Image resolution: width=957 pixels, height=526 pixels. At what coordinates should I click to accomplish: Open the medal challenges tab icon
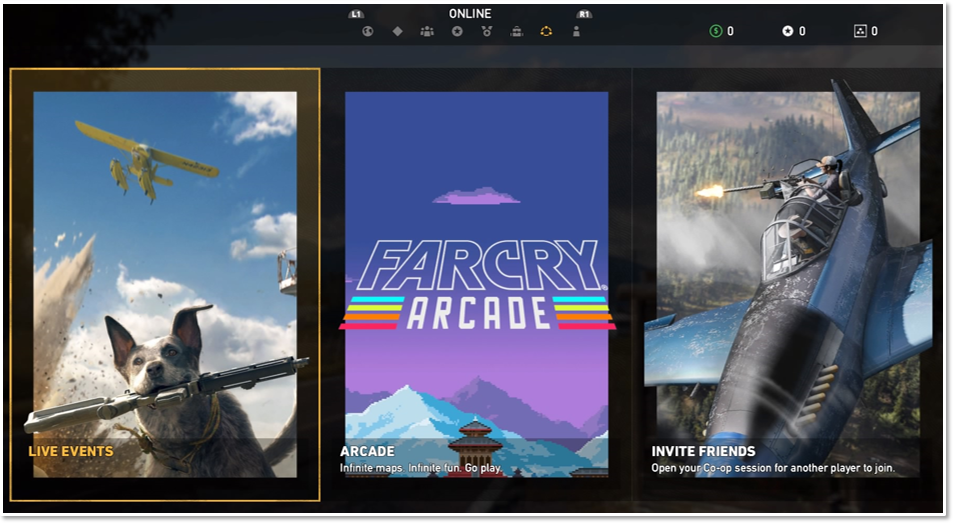(x=486, y=31)
